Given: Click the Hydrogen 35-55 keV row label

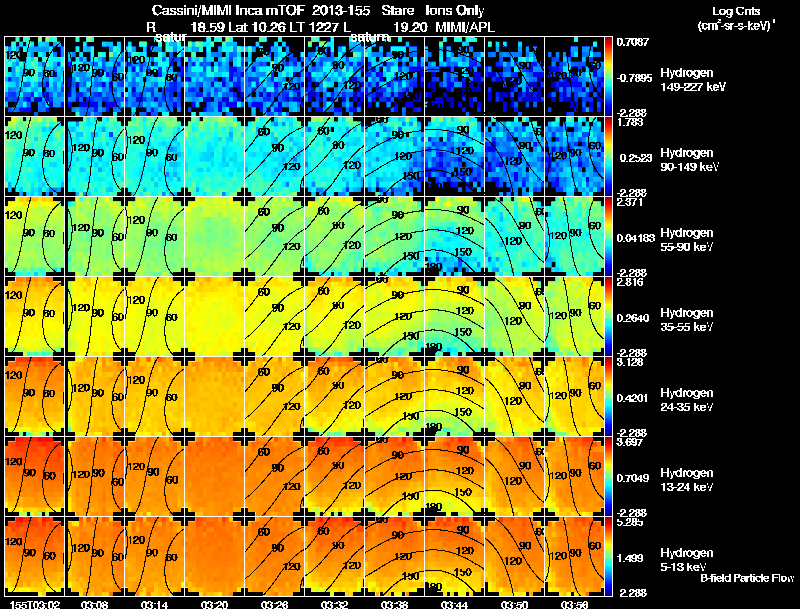Looking at the screenshot, I should pyautogui.click(x=687, y=320).
